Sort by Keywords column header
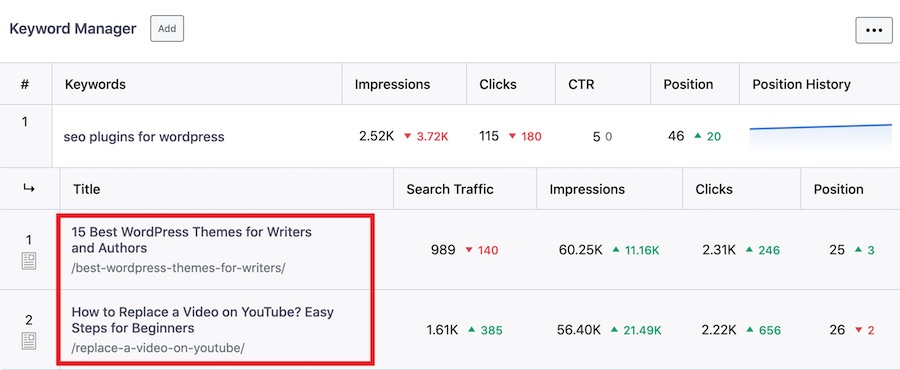This screenshot has width=900, height=370. point(95,84)
